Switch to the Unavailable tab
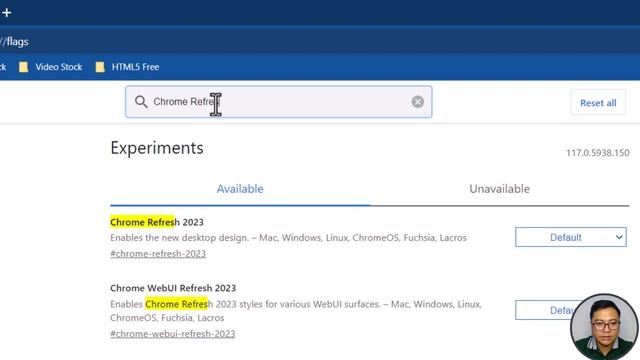Screen dimensions: 640x360 (499, 189)
